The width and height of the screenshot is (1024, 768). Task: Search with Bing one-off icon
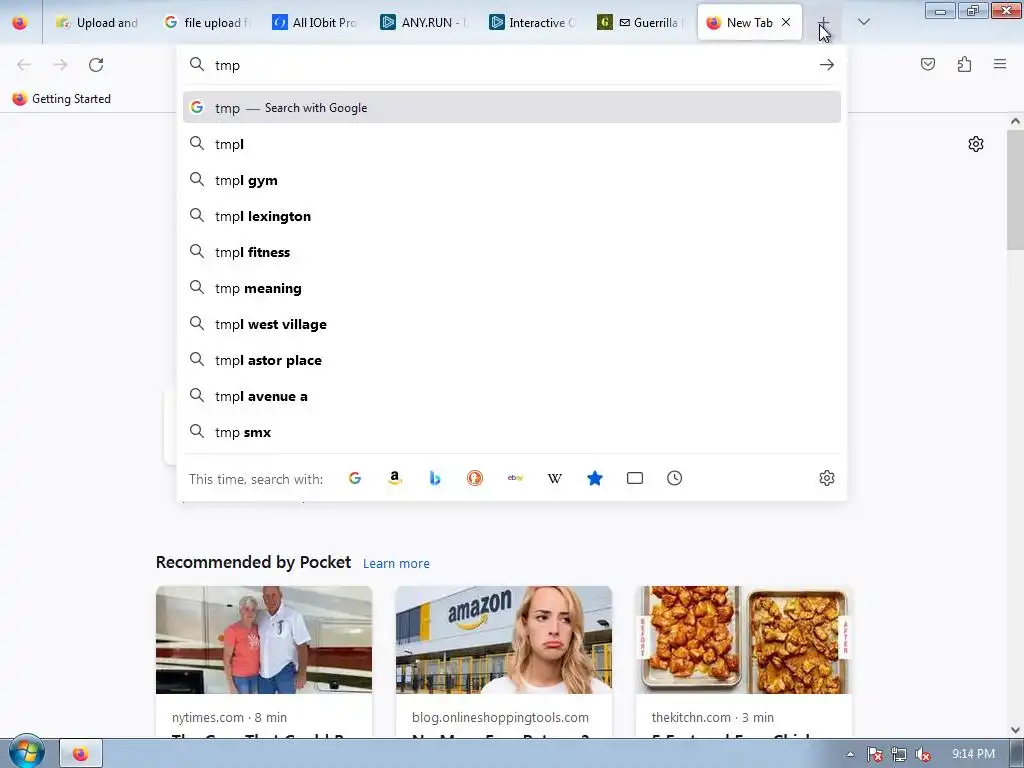click(x=435, y=478)
